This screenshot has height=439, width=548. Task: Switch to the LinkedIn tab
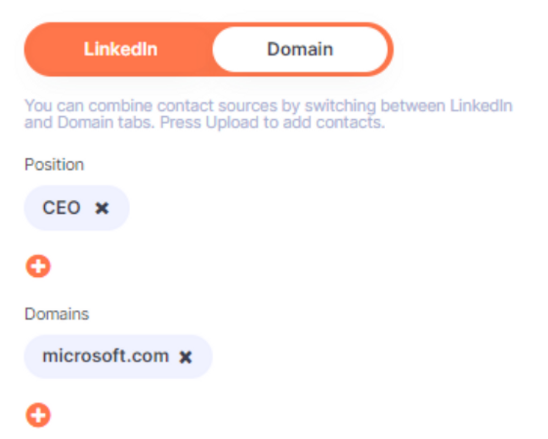(121, 49)
